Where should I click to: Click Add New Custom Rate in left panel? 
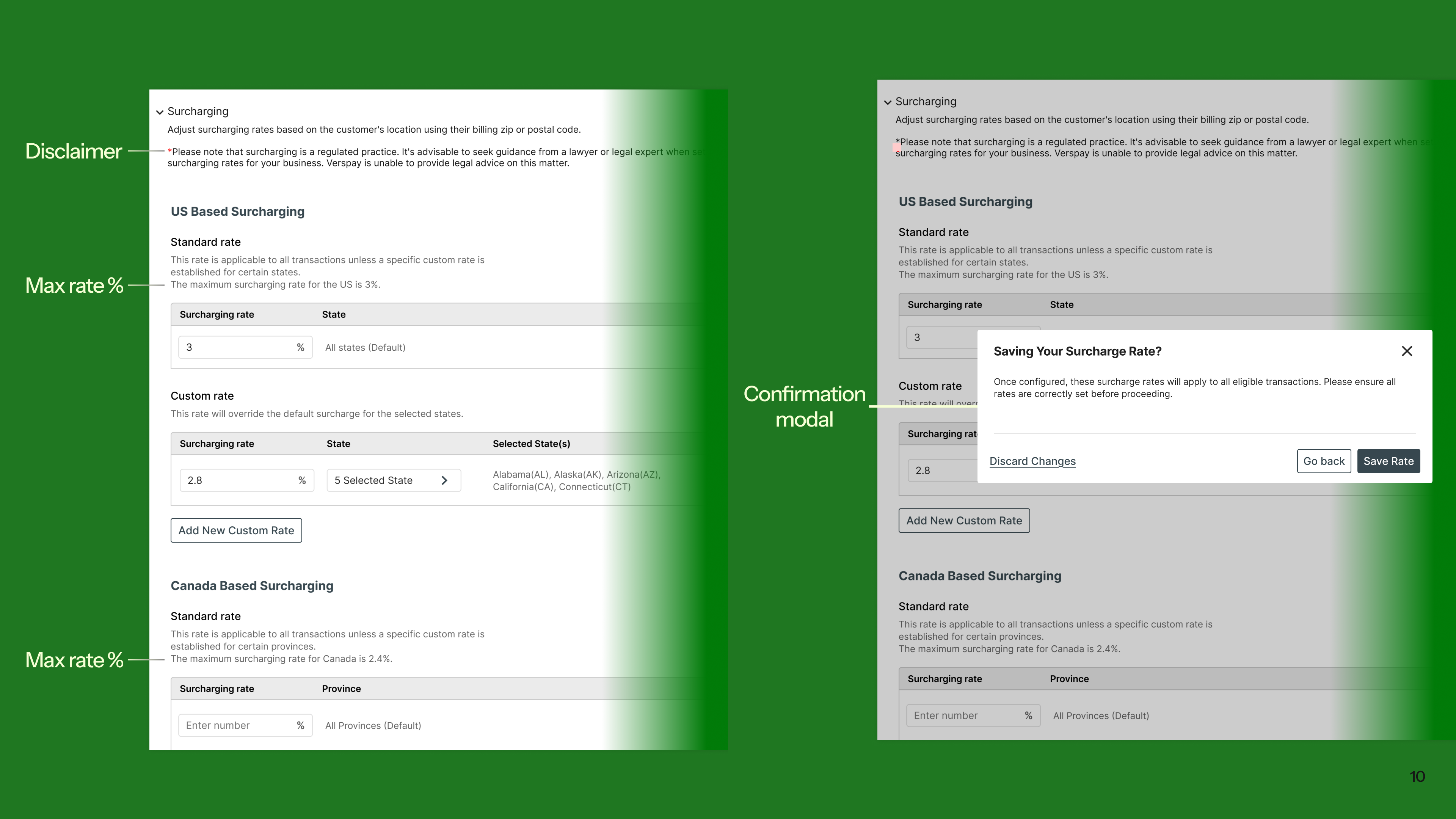coord(236,530)
